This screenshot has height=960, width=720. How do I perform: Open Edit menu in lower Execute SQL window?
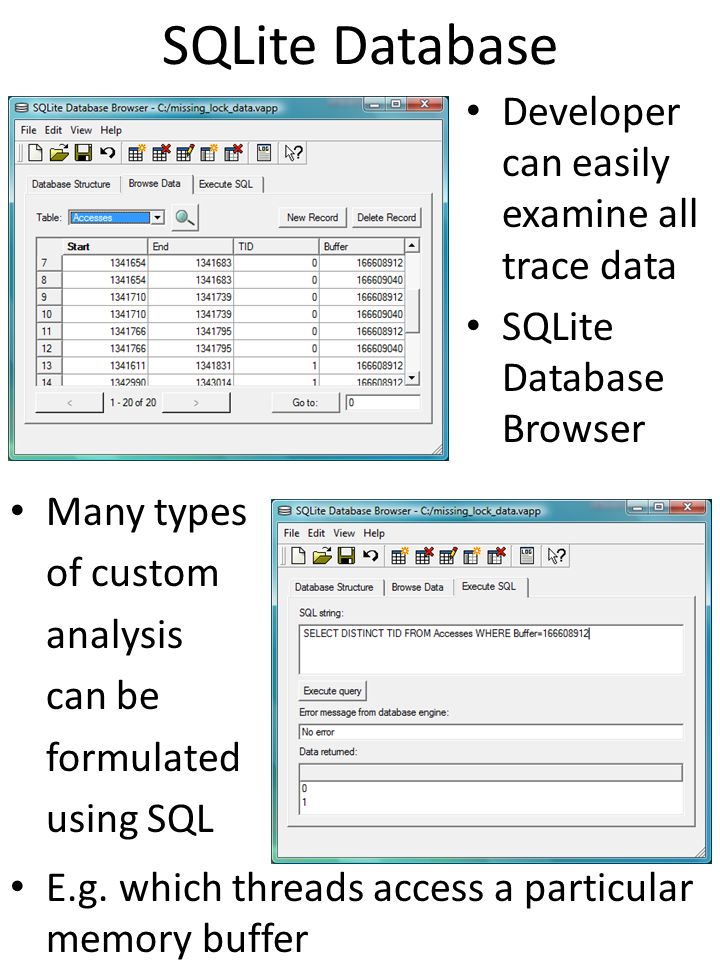pos(316,533)
